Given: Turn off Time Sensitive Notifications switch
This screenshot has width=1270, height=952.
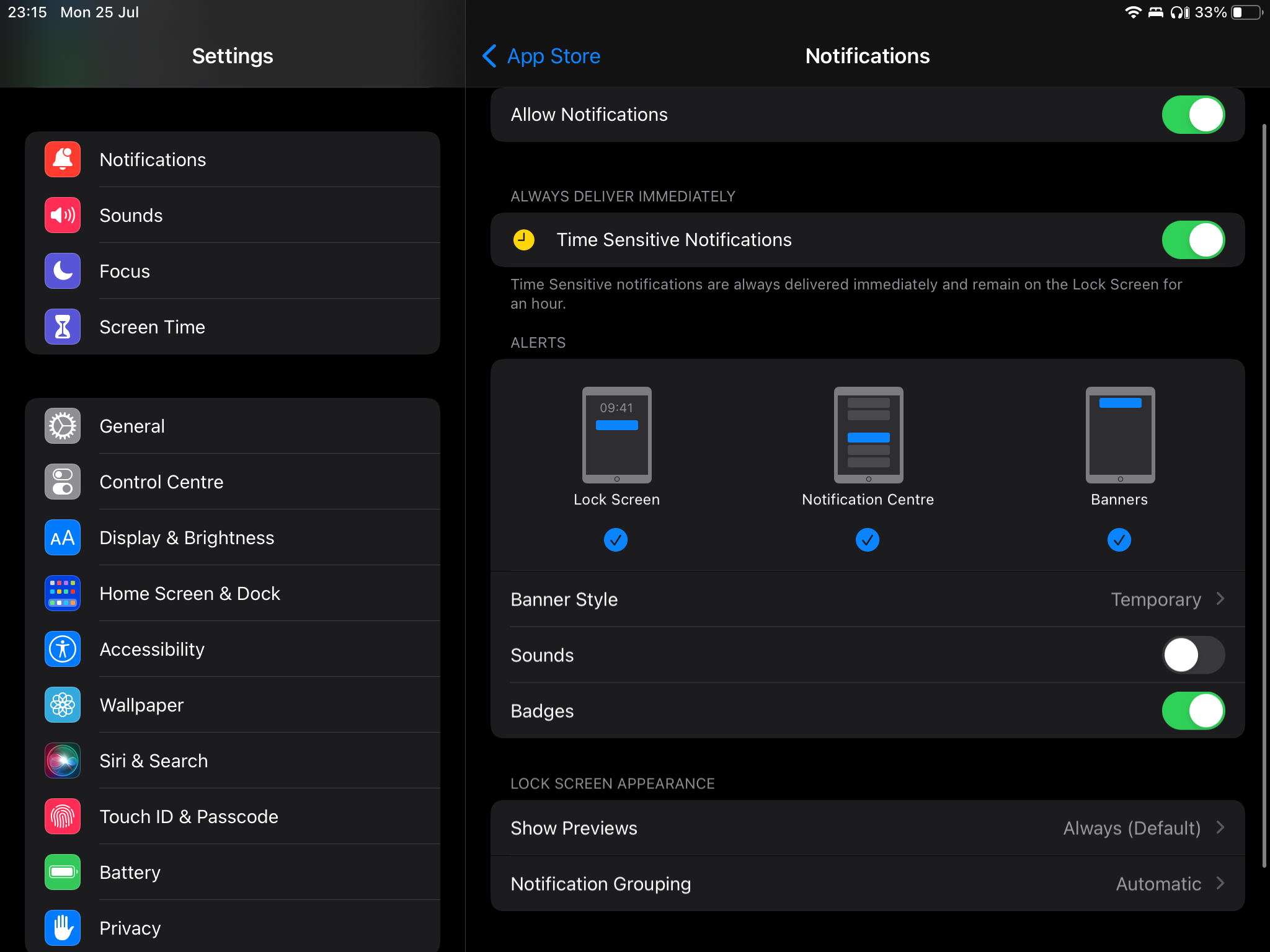Looking at the screenshot, I should pos(1192,240).
